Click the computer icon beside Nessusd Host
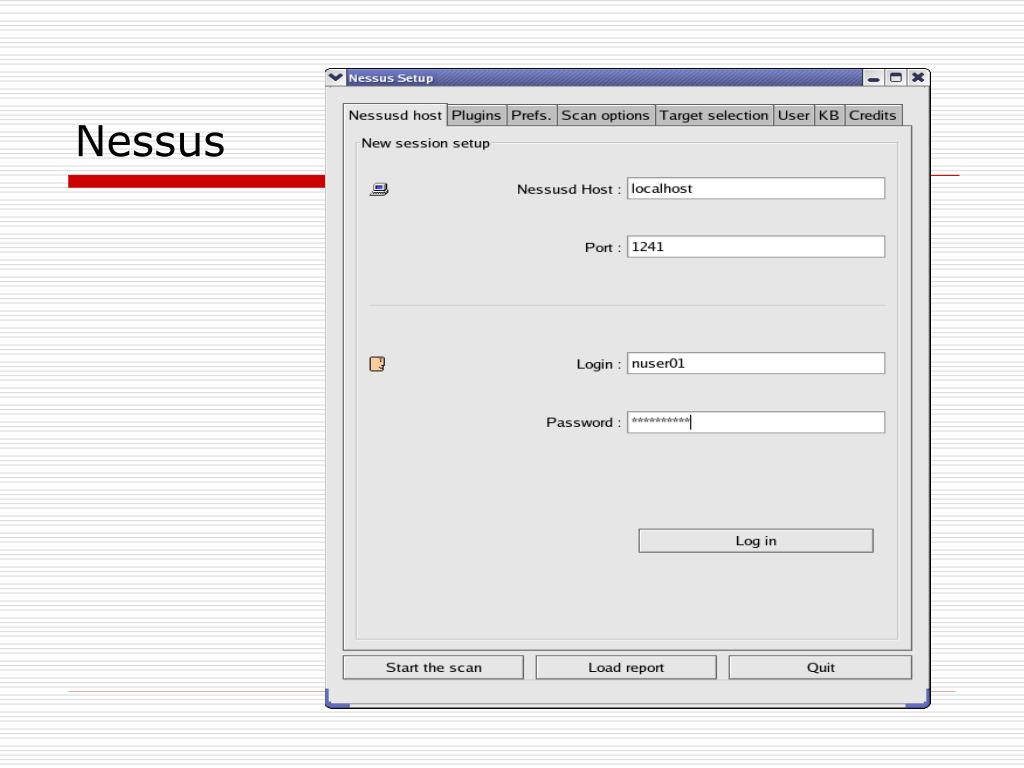 (x=379, y=189)
